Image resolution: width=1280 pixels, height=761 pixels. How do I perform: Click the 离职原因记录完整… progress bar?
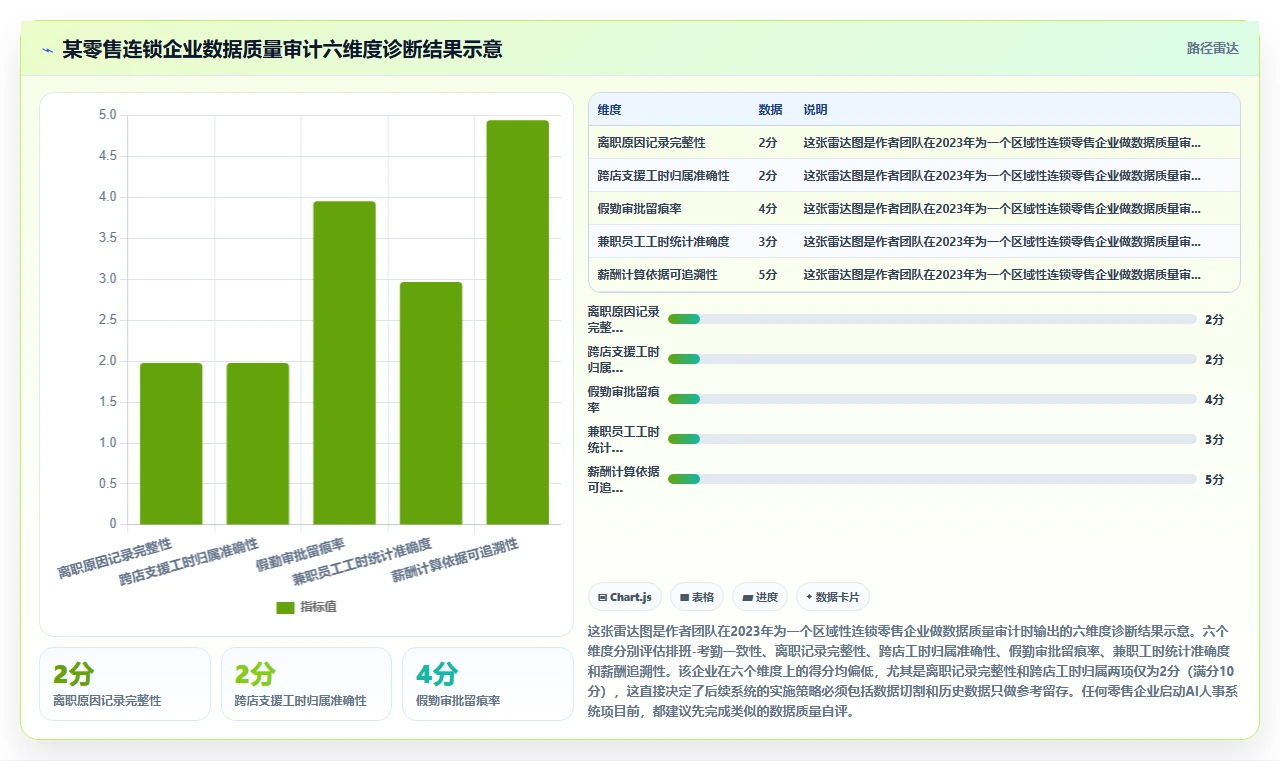tap(932, 319)
